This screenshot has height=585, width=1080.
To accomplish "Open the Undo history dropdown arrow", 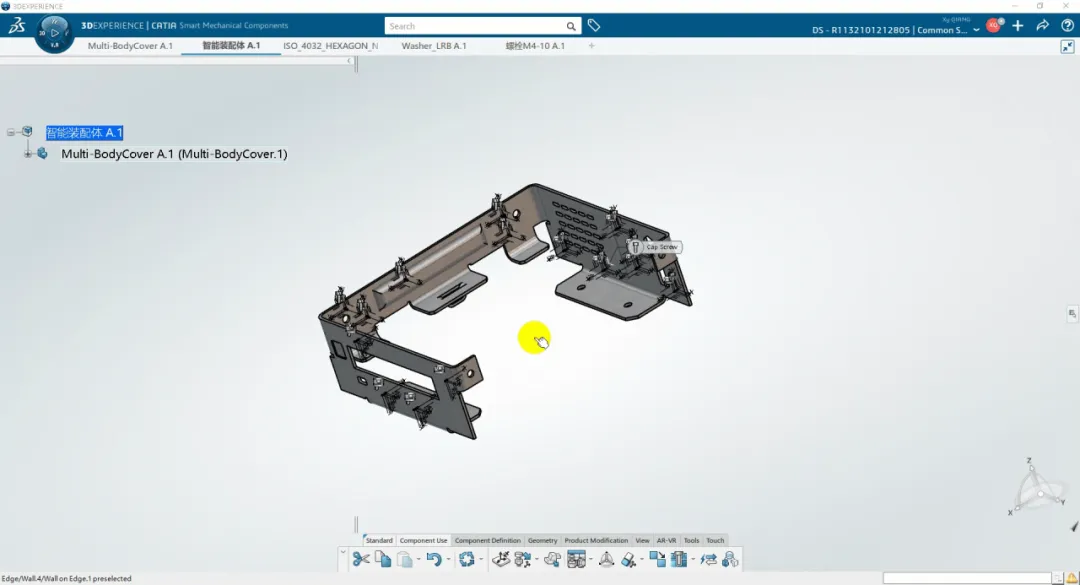I will tap(448, 560).
